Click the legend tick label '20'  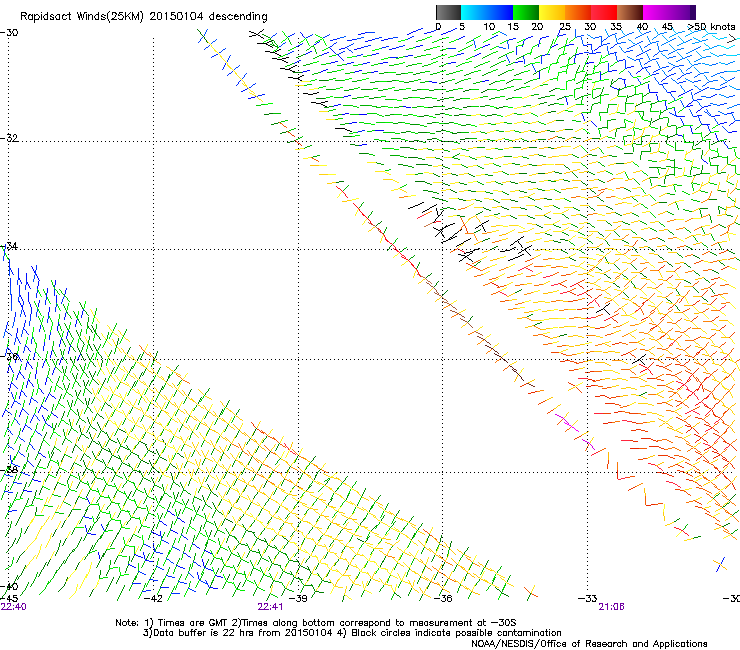pos(537,27)
